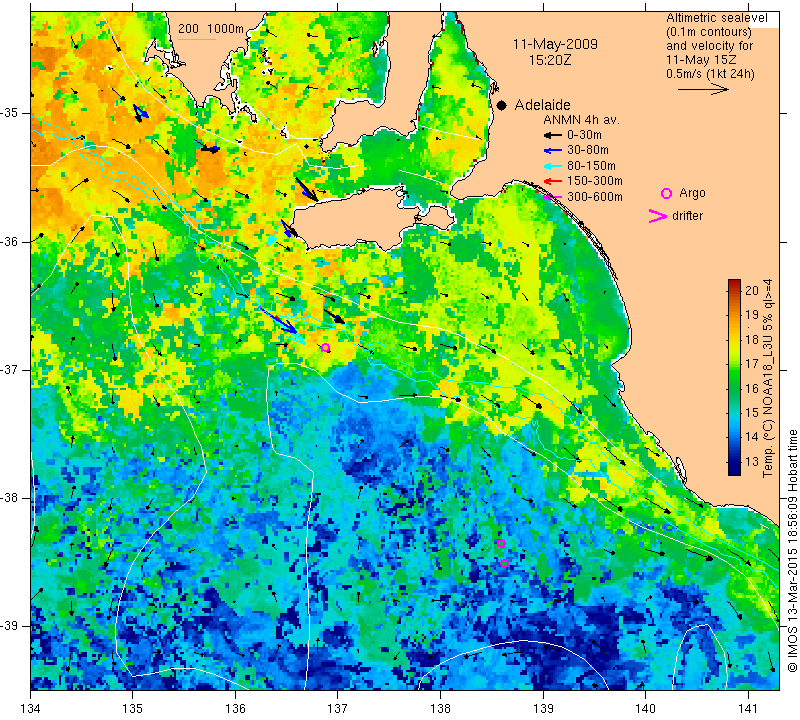Click the '30-80m' legend label
The height and width of the screenshot is (720, 800).
[588, 150]
